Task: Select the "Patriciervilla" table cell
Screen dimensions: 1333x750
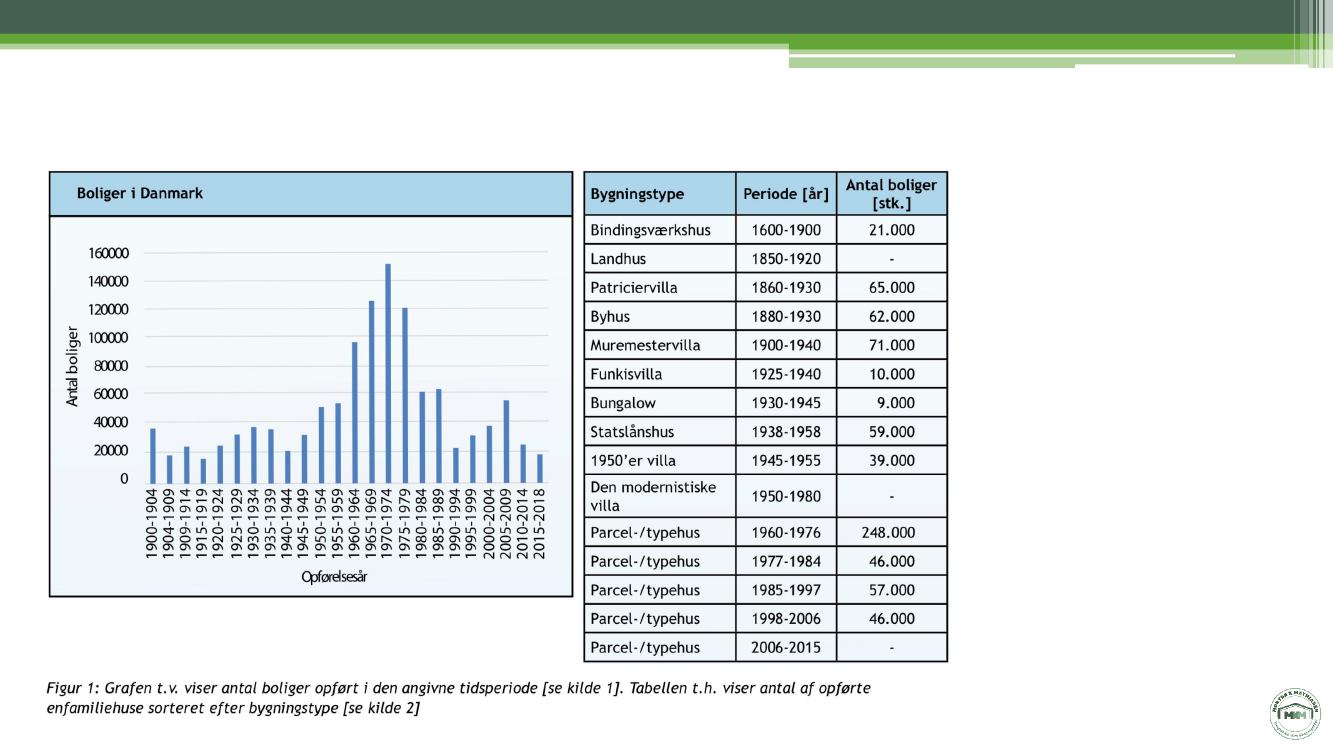Action: (x=660, y=288)
